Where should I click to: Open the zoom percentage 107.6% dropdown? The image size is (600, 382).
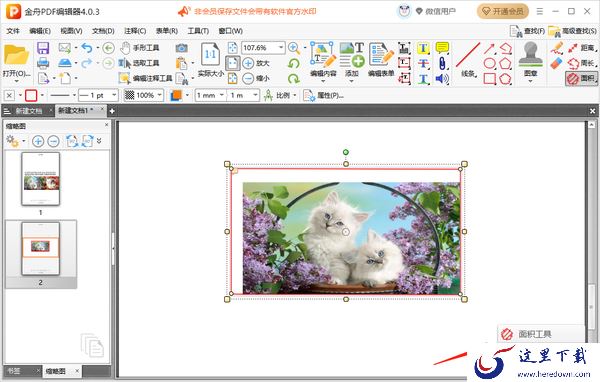point(281,47)
